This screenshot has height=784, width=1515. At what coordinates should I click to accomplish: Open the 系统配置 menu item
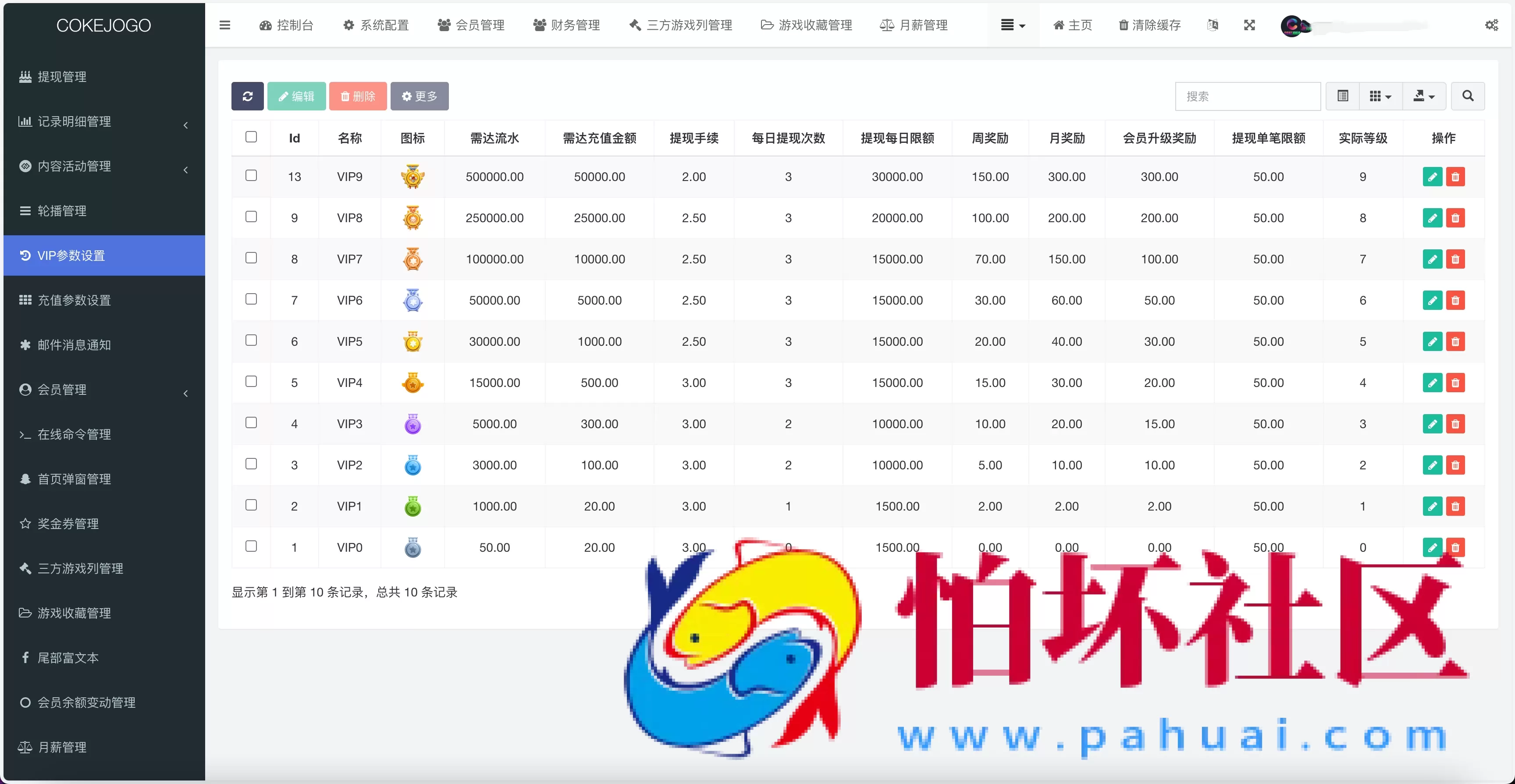point(377,25)
